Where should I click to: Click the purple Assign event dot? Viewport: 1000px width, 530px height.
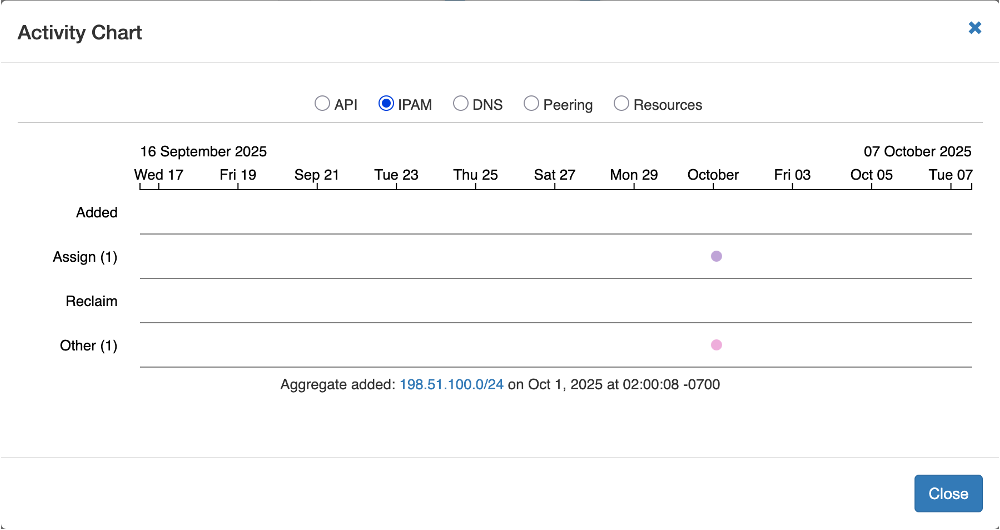[x=716, y=256]
